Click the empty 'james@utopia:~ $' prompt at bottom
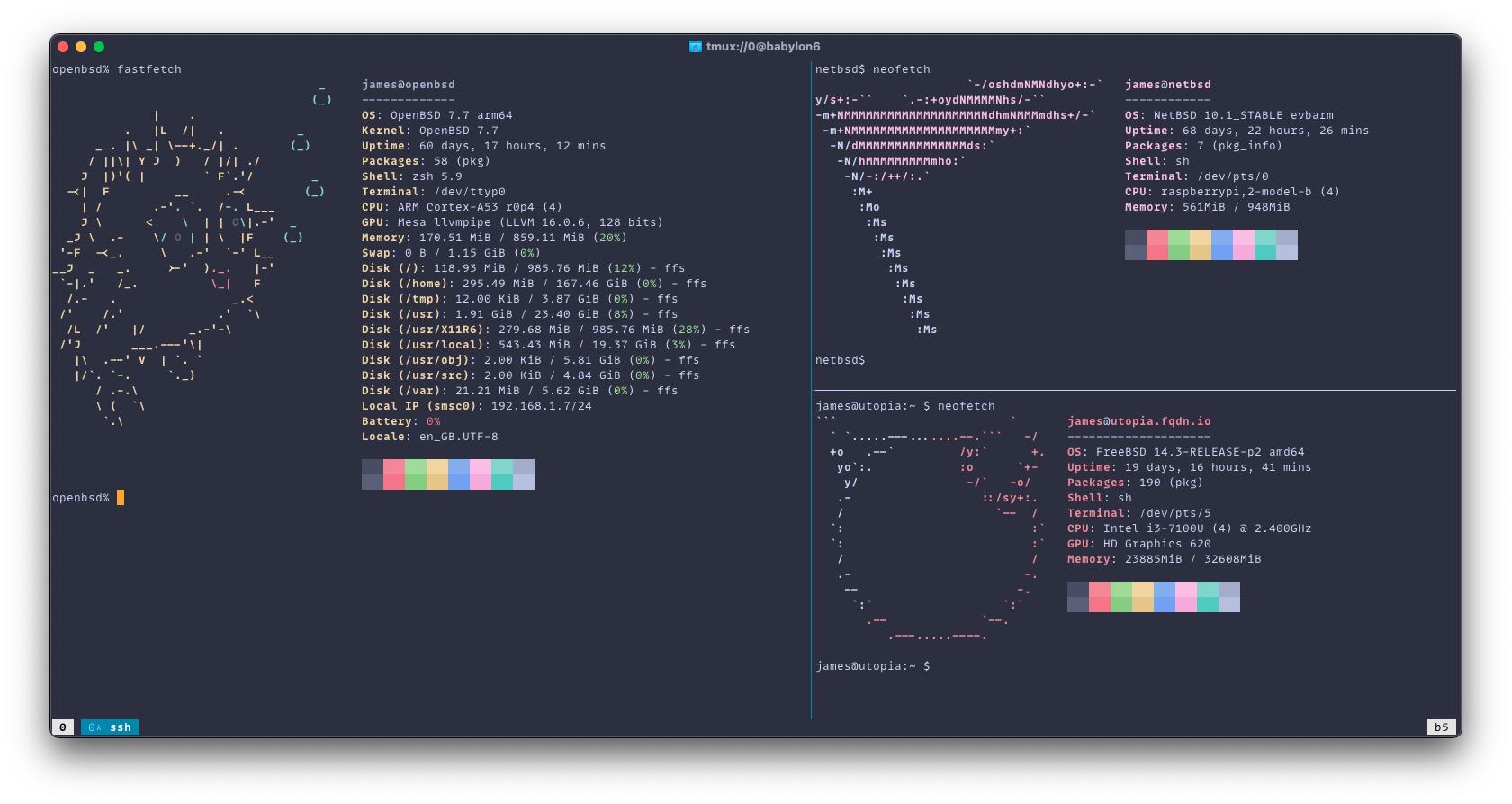1512x804 pixels. [x=873, y=666]
